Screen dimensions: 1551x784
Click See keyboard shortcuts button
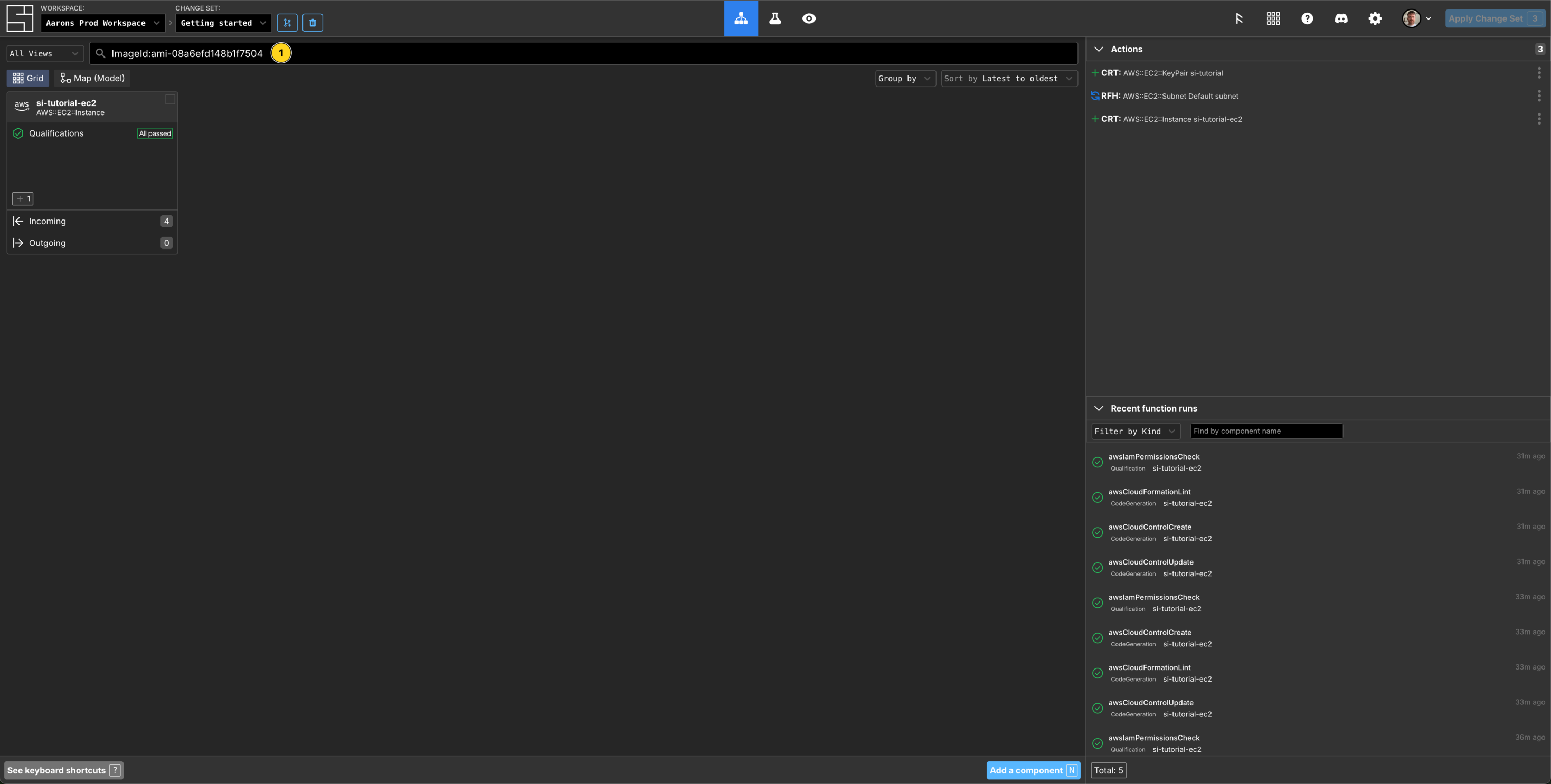coord(64,771)
